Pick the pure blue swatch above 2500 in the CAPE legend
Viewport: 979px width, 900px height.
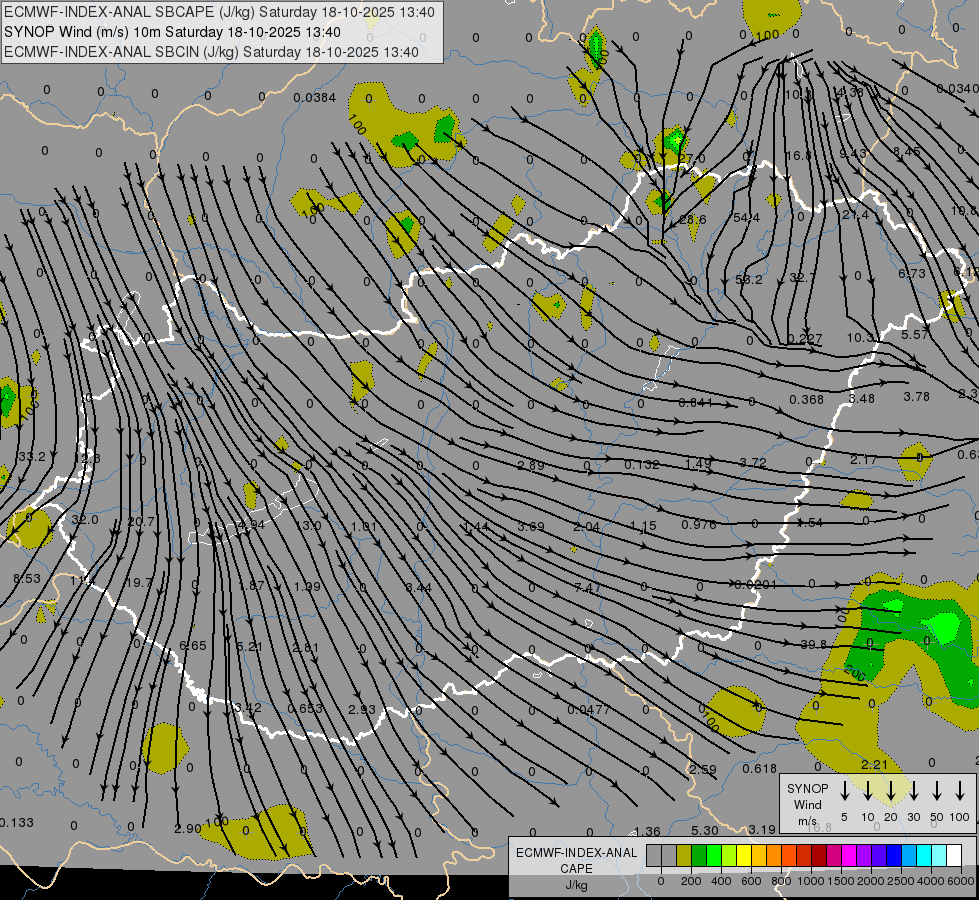pyautogui.click(x=893, y=856)
